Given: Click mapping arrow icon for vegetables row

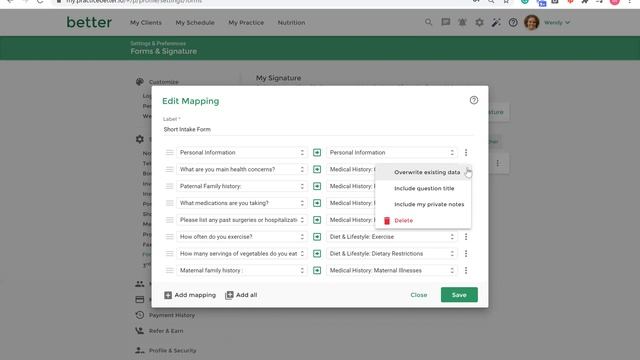Looking at the screenshot, I should click(317, 253).
